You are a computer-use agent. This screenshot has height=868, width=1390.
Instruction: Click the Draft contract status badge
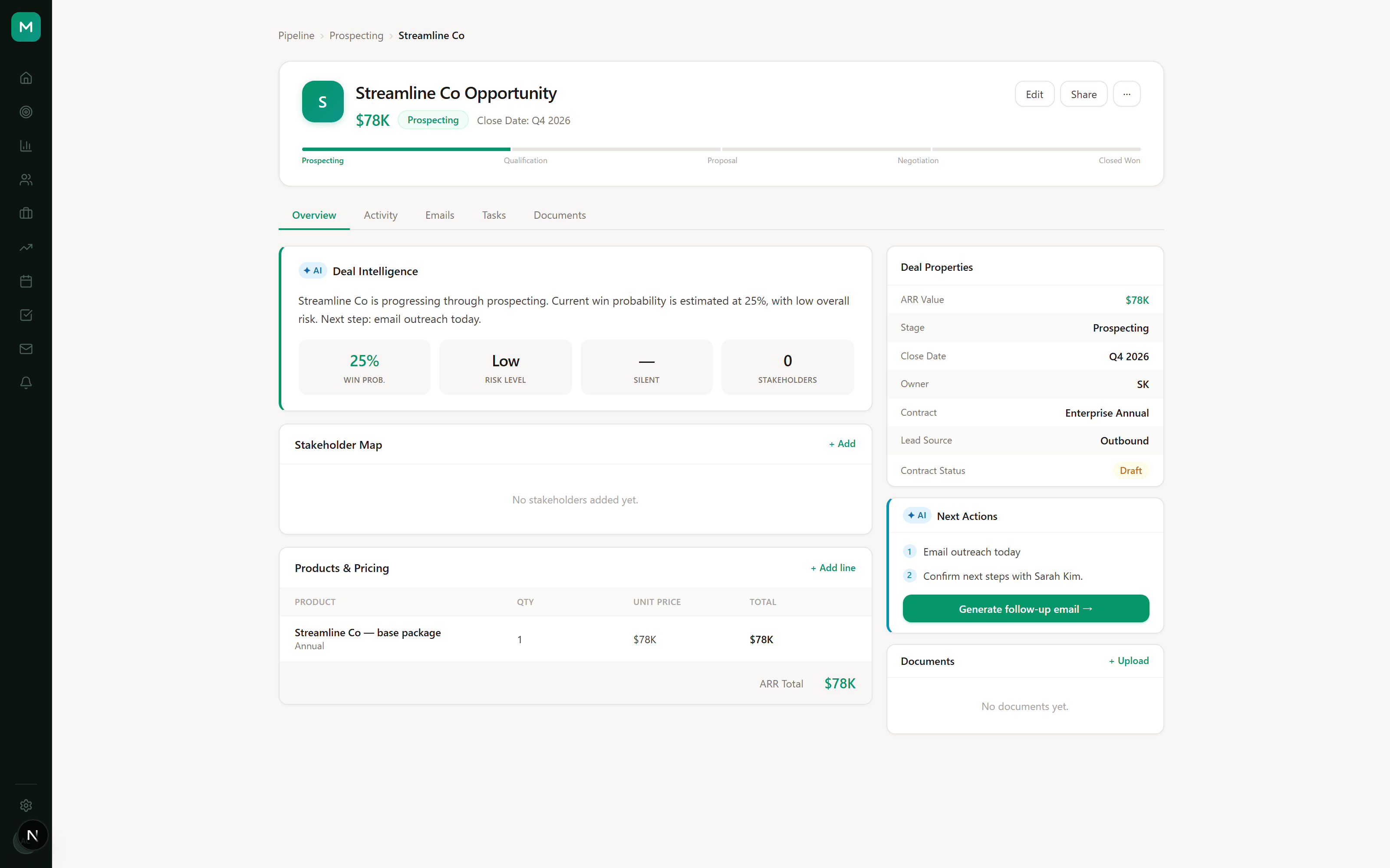(1130, 471)
